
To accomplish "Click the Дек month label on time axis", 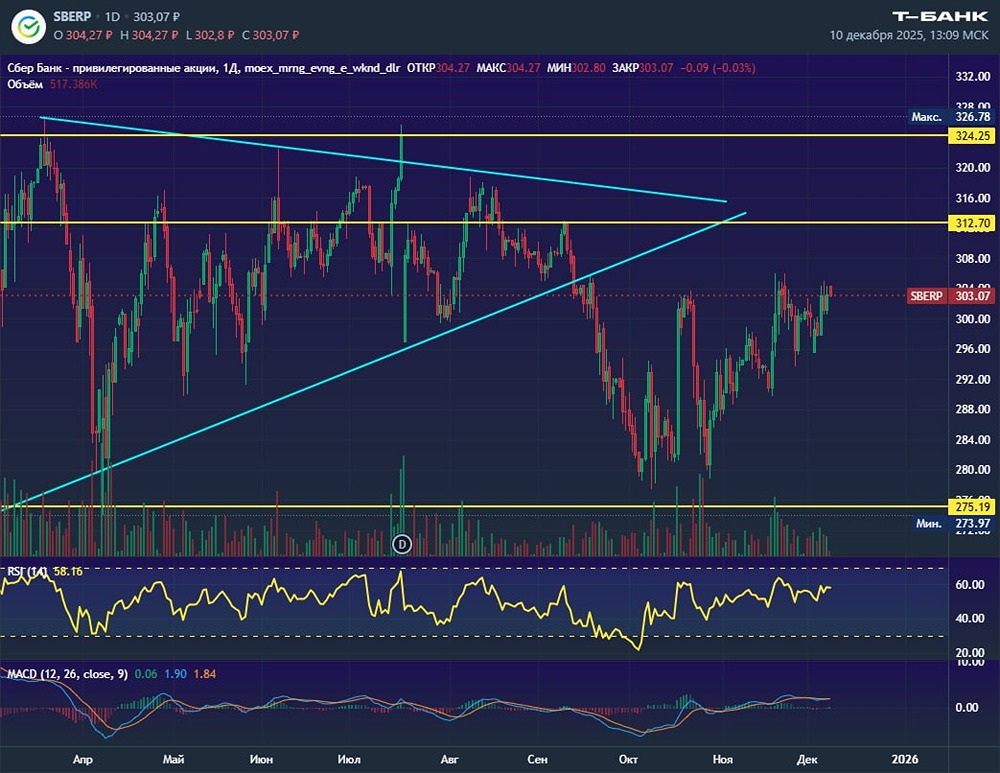I will coord(807,759).
